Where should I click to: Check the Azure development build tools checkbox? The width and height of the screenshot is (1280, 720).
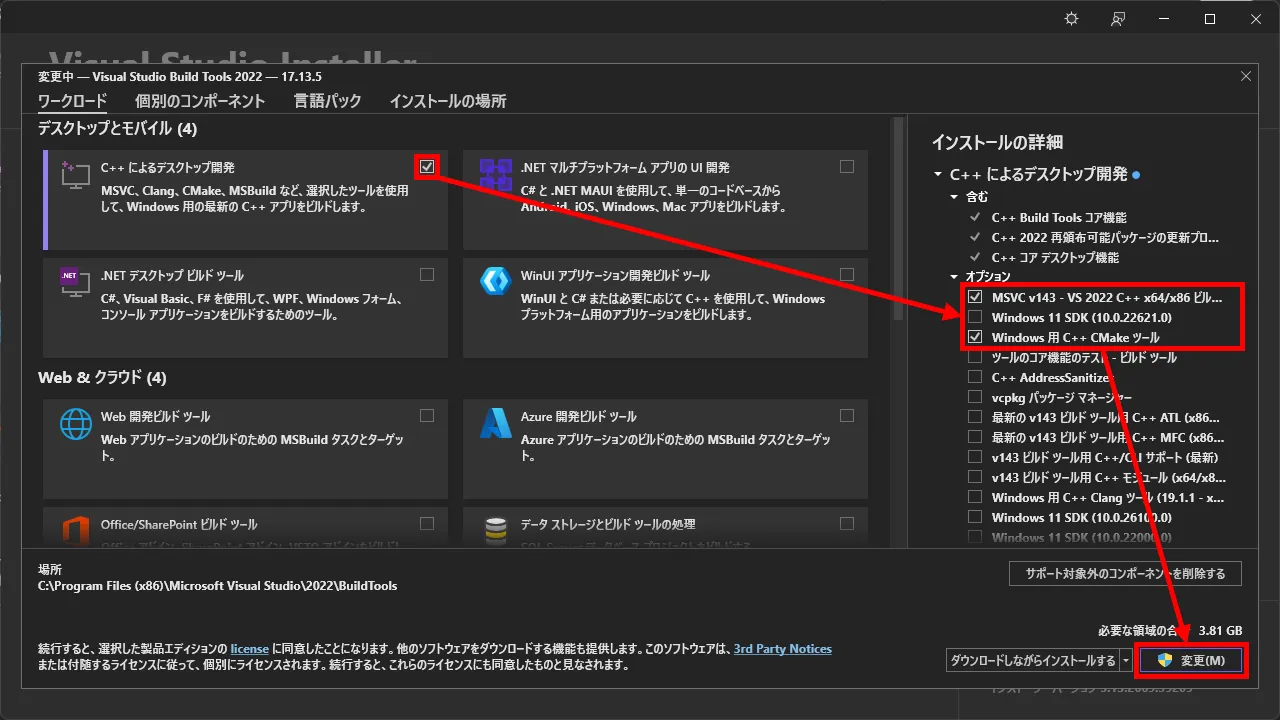(x=847, y=415)
